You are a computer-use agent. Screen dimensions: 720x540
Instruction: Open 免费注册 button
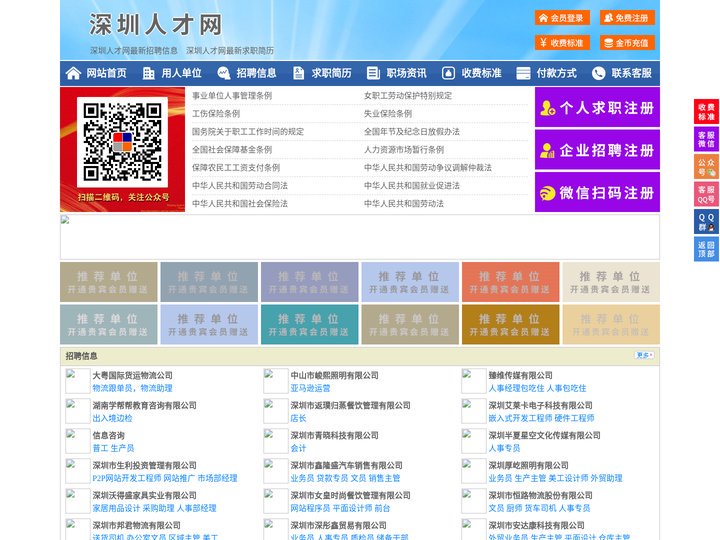tap(627, 18)
